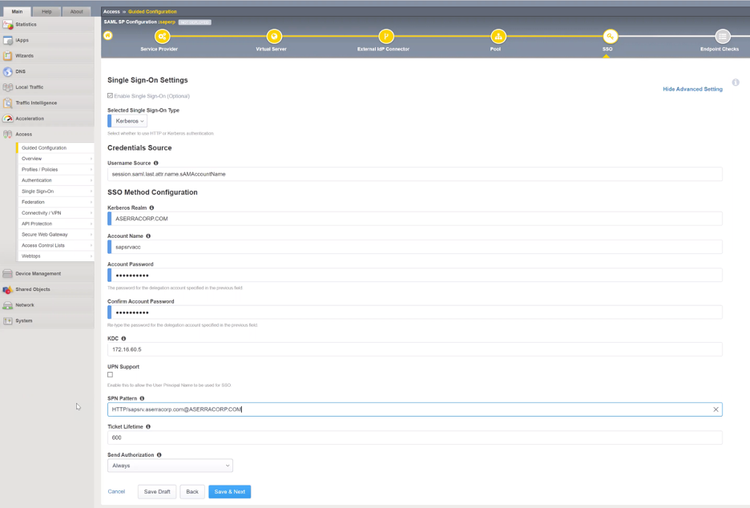Viewport: 750px width, 508px height.
Task: Click the Ticket Lifetime info icon
Action: click(x=148, y=427)
